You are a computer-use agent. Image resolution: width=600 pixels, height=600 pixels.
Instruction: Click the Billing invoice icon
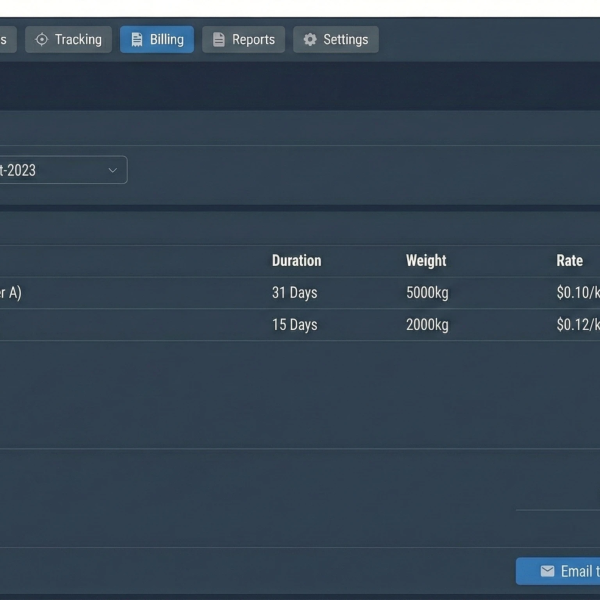(x=137, y=40)
